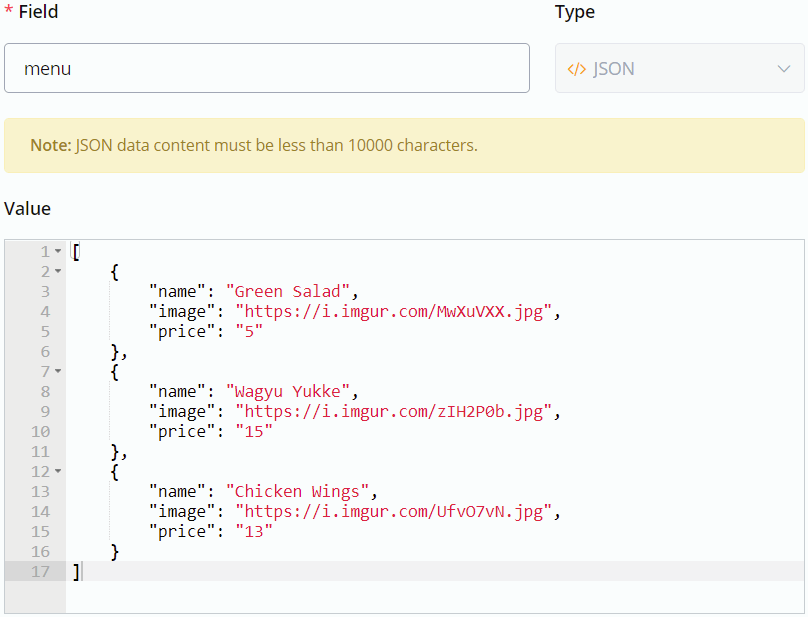Screen dimensions: 808x617
Task: Click the price value "15"
Action: click(x=253, y=432)
